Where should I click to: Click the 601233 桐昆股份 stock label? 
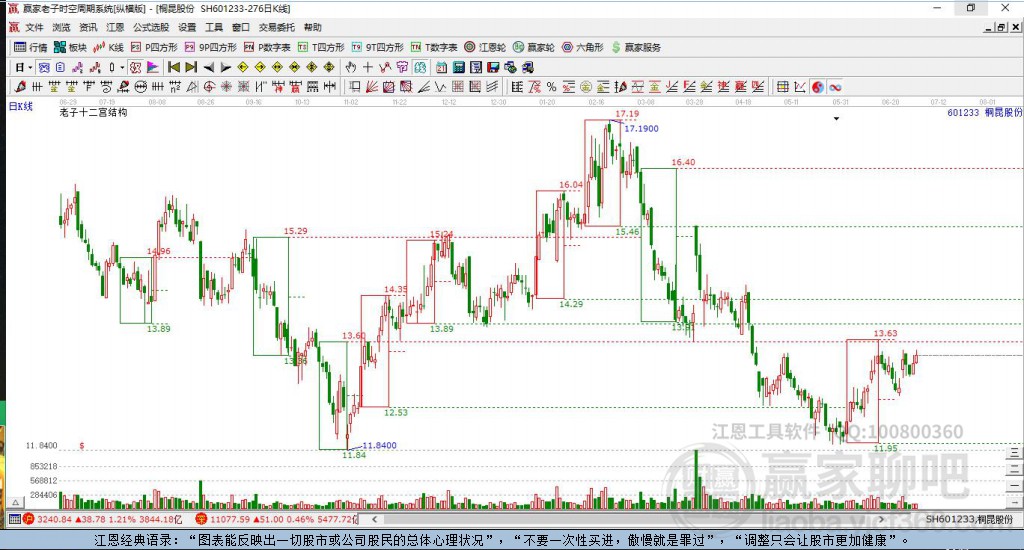coord(984,112)
